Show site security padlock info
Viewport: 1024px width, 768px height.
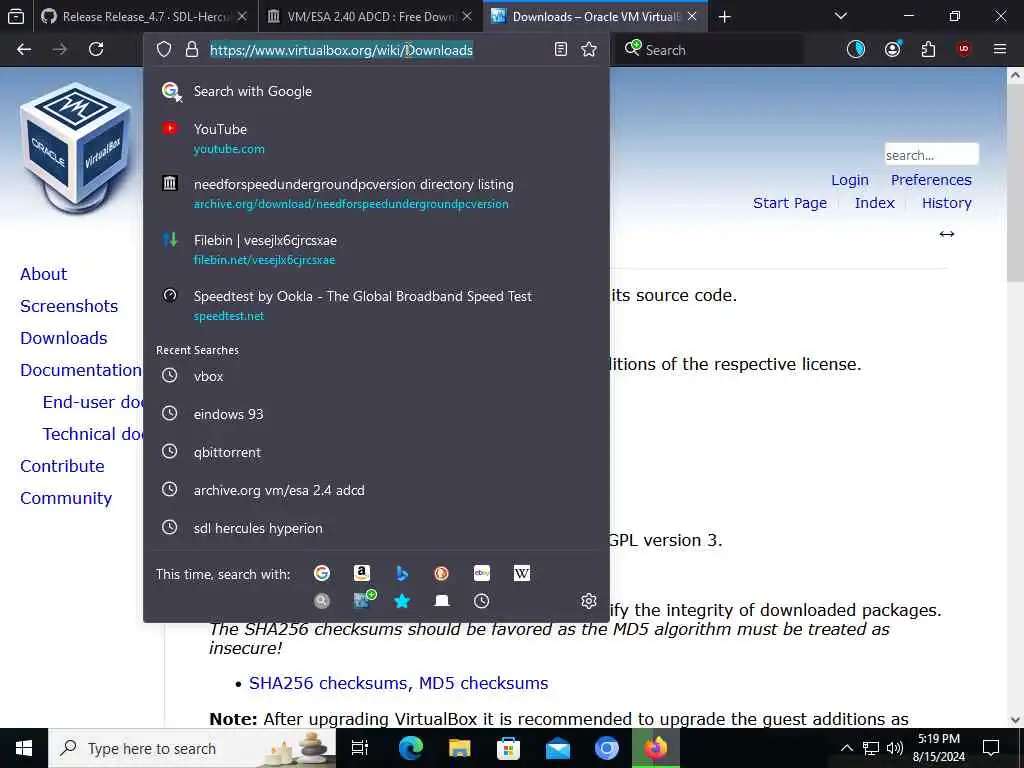(x=191, y=50)
